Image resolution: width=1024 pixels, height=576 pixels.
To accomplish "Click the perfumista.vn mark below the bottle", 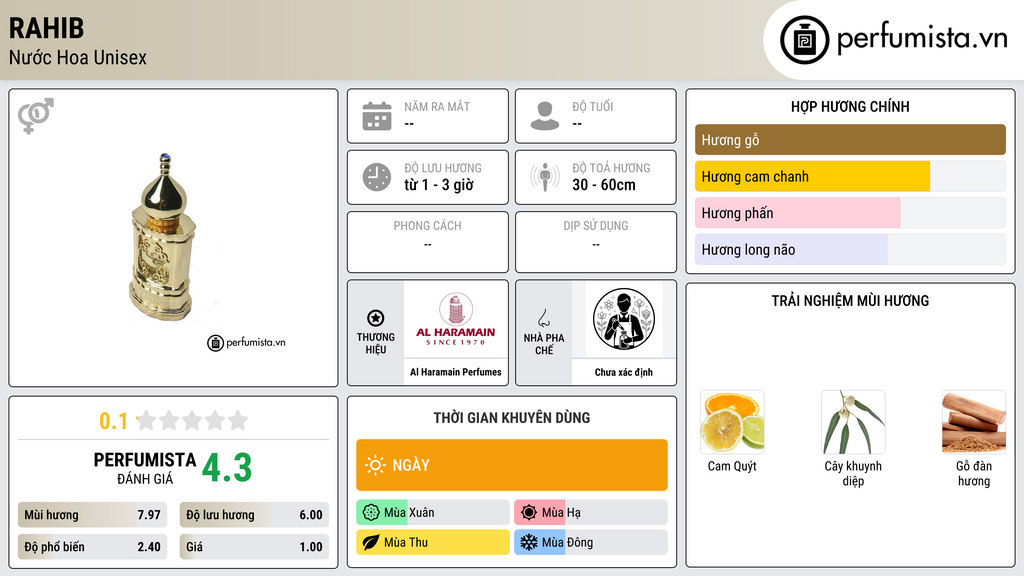I will (246, 342).
